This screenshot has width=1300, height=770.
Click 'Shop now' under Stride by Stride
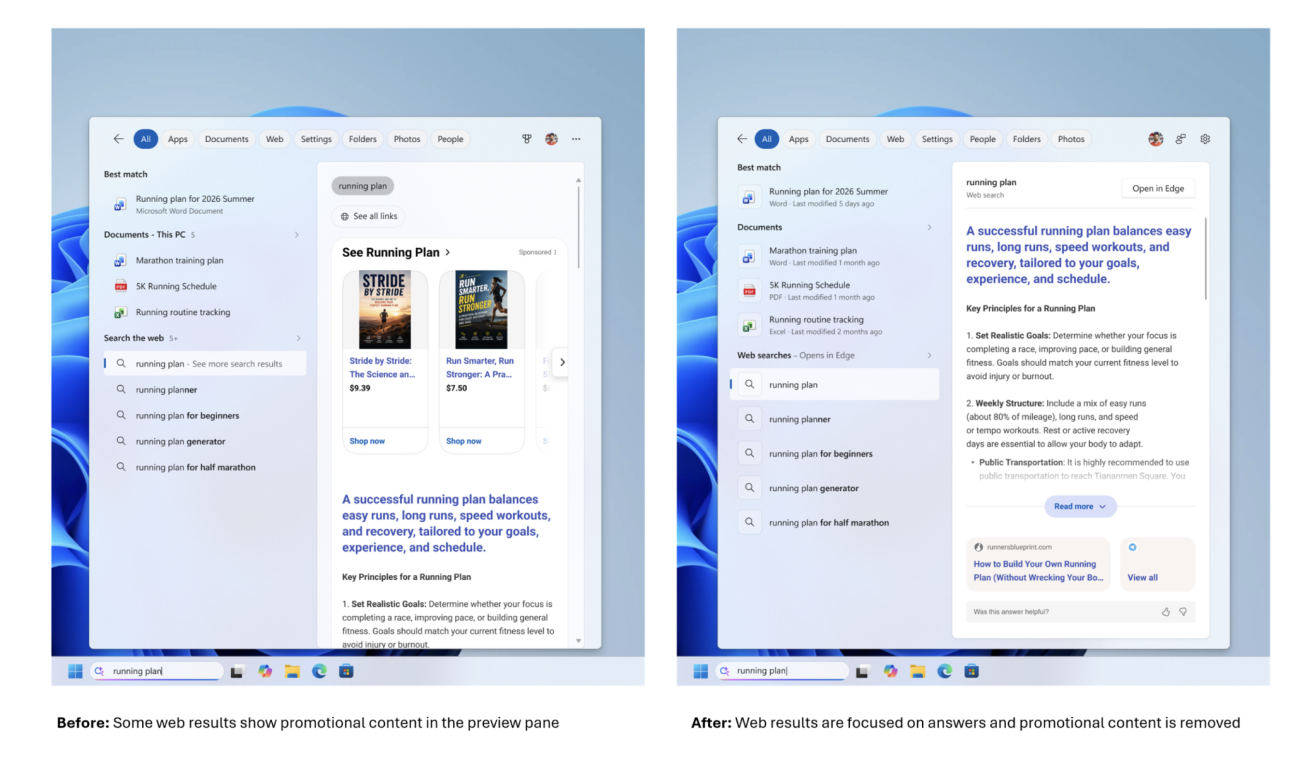pos(367,441)
